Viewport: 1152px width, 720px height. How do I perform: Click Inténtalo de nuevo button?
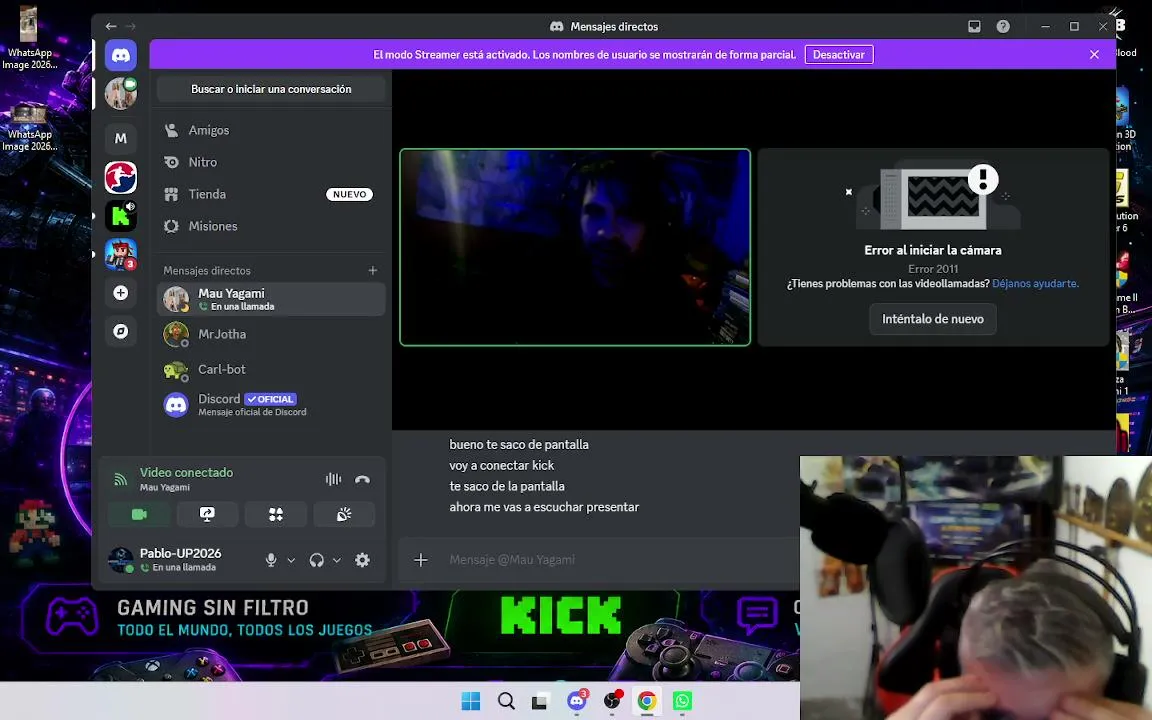(x=932, y=319)
